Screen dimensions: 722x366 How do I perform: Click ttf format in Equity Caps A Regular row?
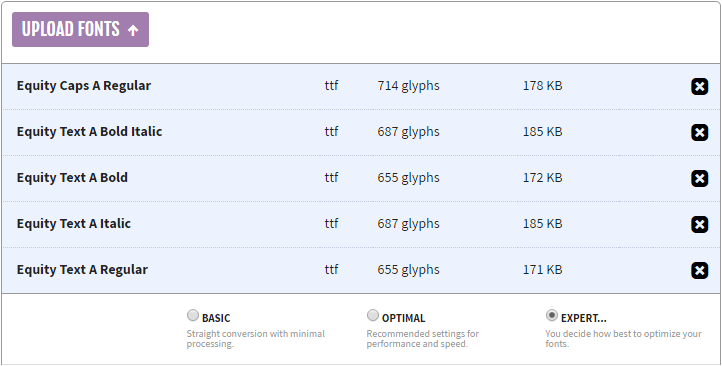click(332, 86)
